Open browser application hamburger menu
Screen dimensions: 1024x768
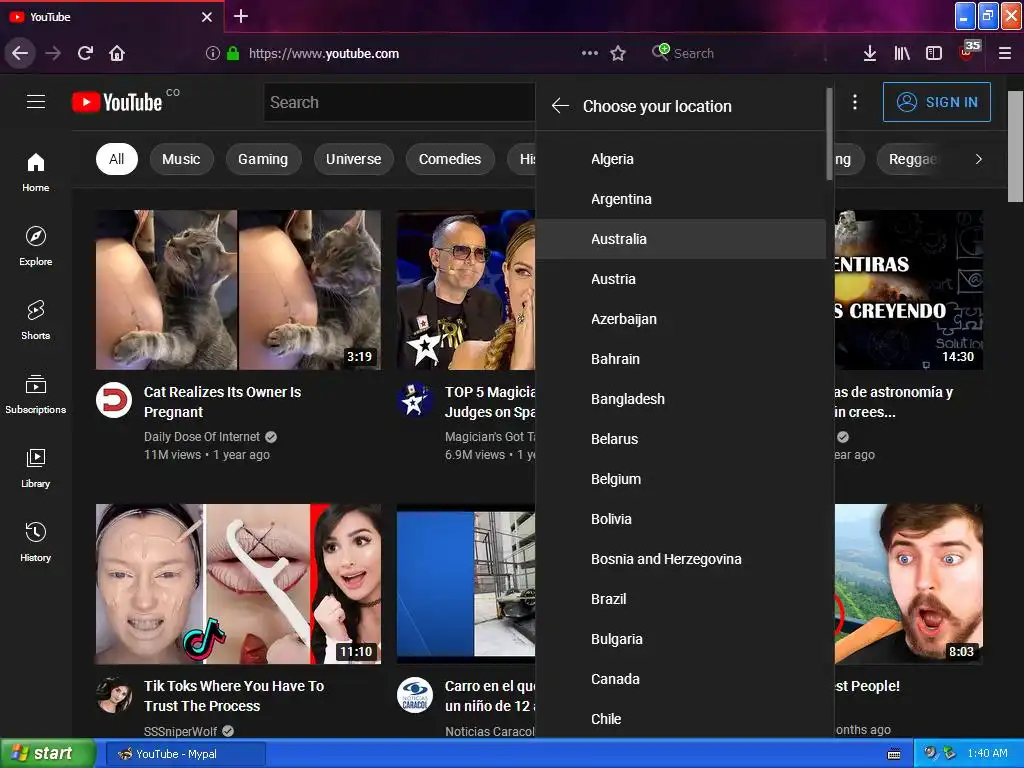pyautogui.click(x=1005, y=53)
